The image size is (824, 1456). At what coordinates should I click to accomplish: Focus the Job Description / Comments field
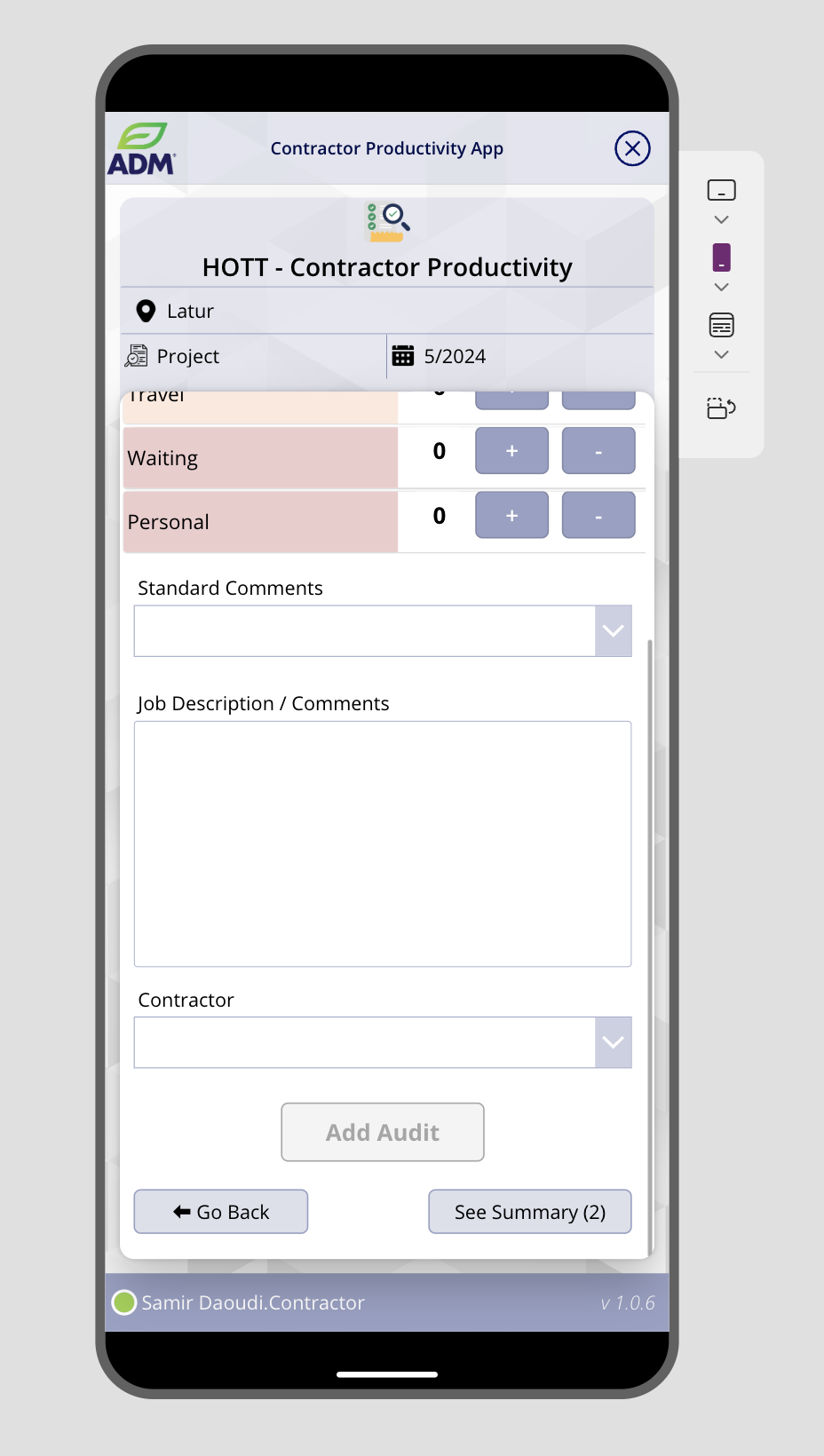tap(383, 843)
